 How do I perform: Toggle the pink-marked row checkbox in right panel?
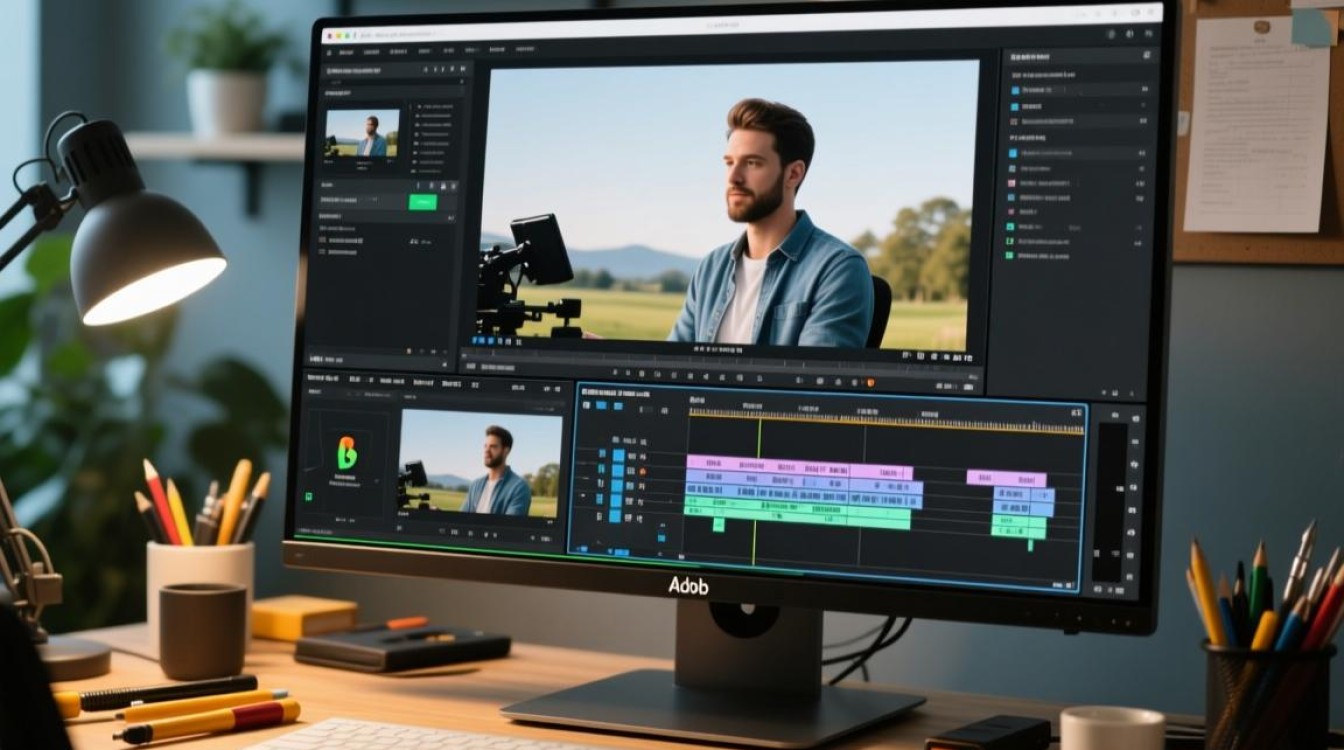click(1012, 183)
